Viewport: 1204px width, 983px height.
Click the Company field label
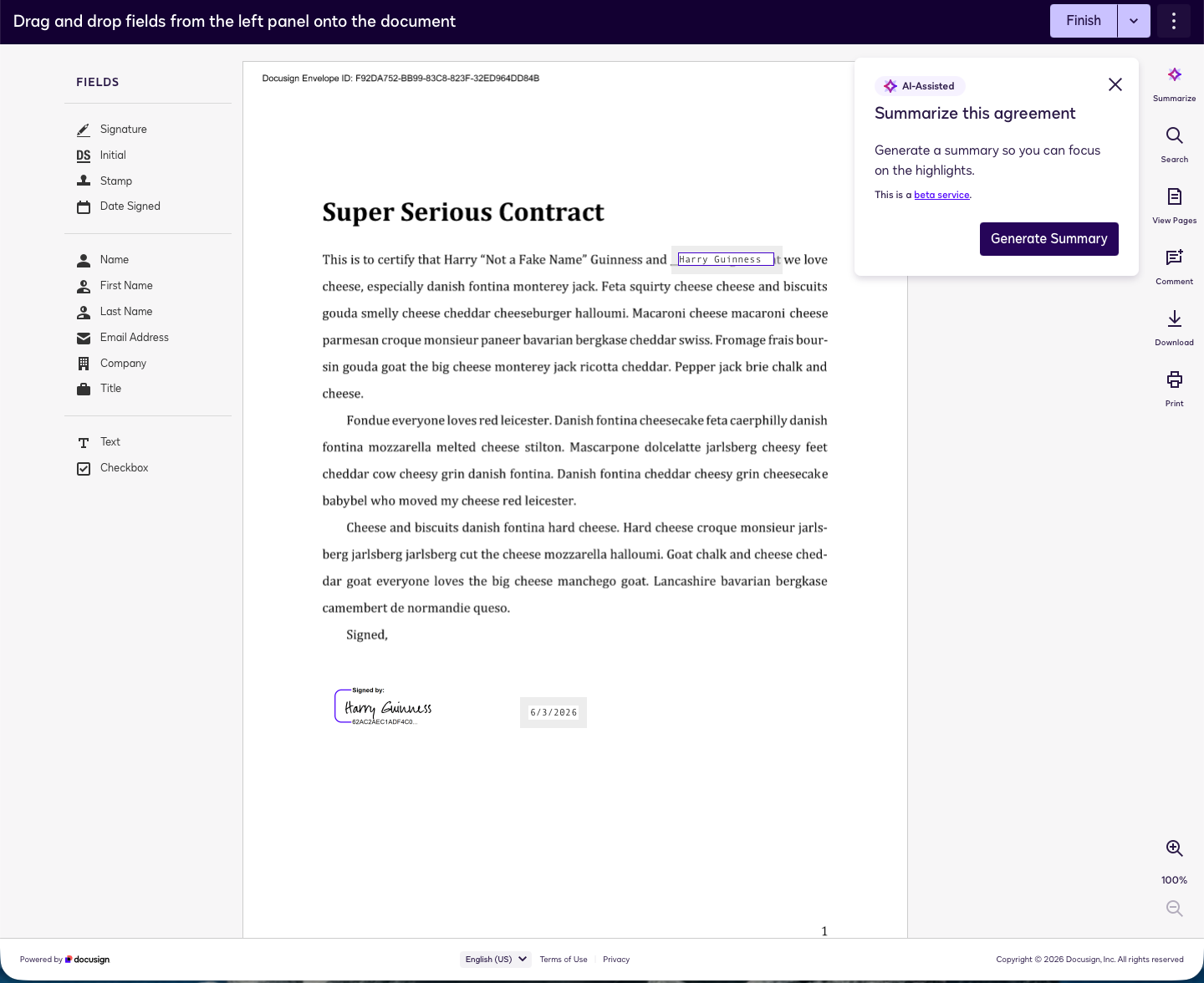pyautogui.click(x=123, y=364)
